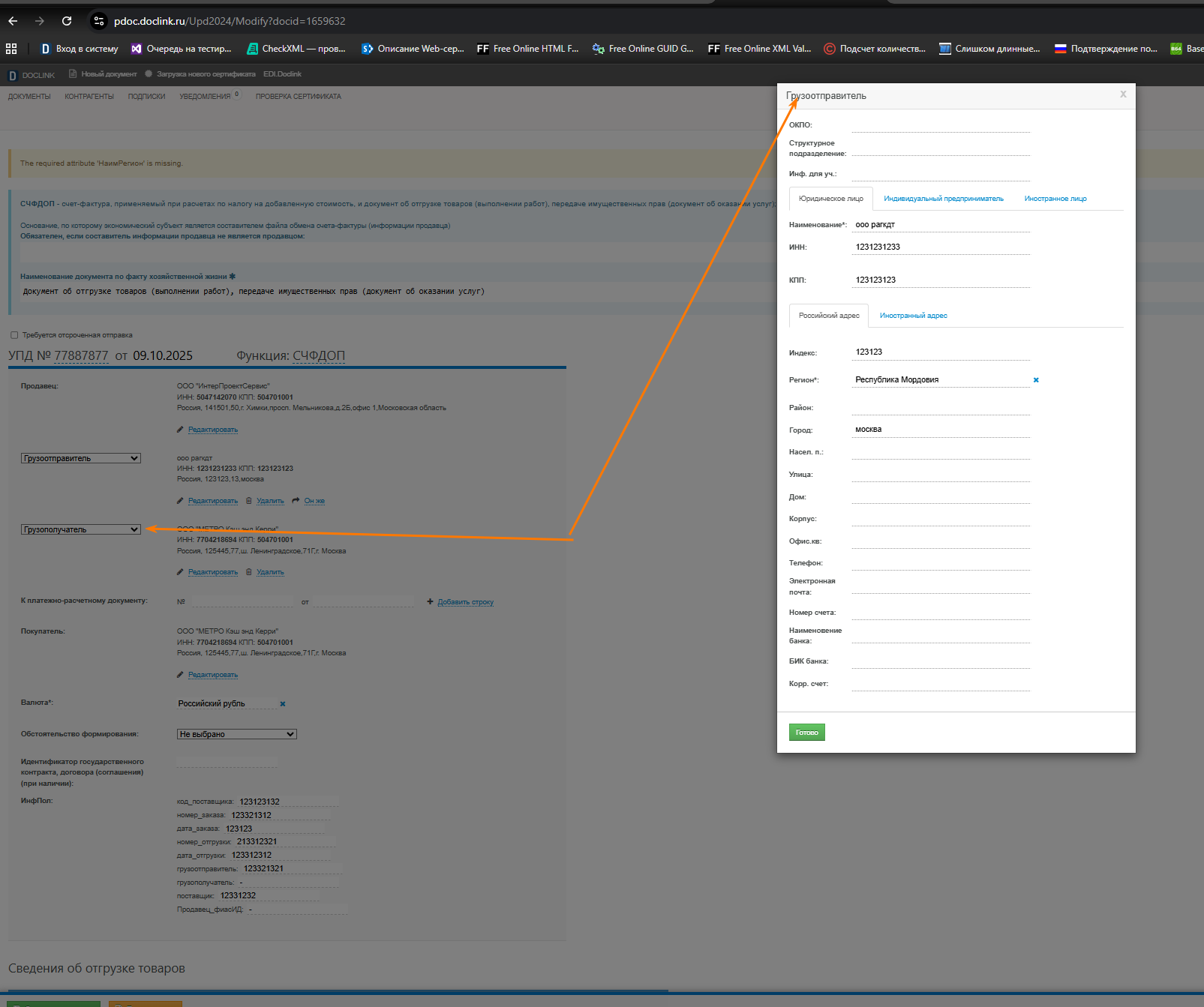Open the 'ПРОВЕРКА СЕРТИФИКАТА' menu

point(298,97)
